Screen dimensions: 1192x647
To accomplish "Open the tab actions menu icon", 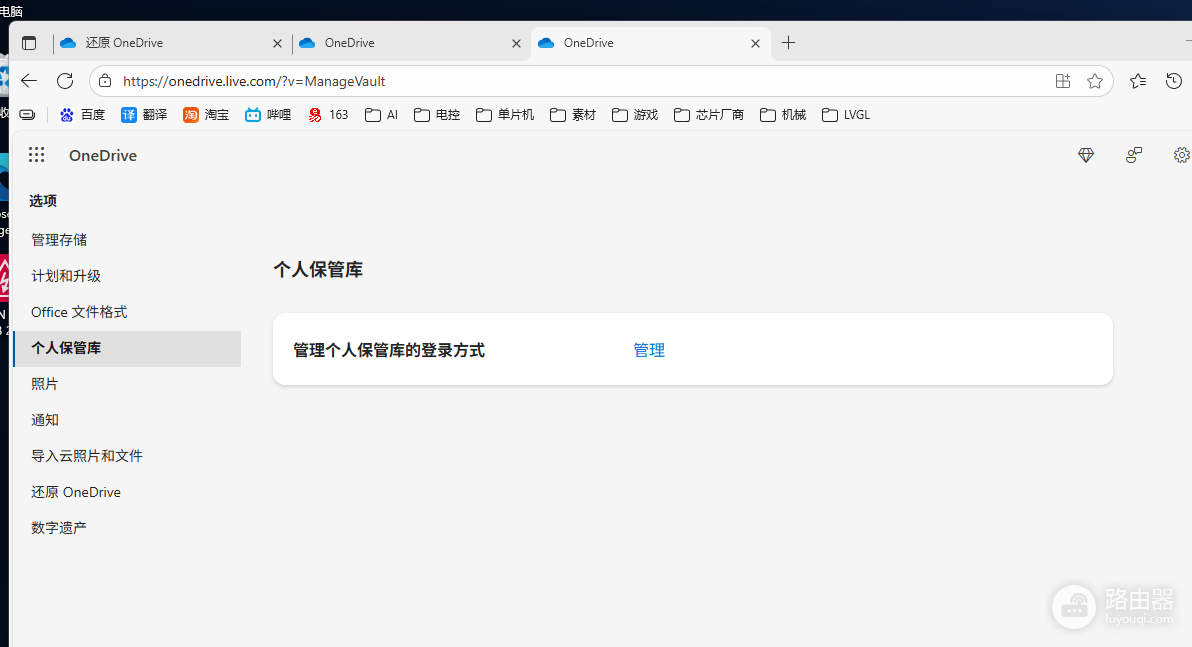I will pyautogui.click(x=29, y=43).
